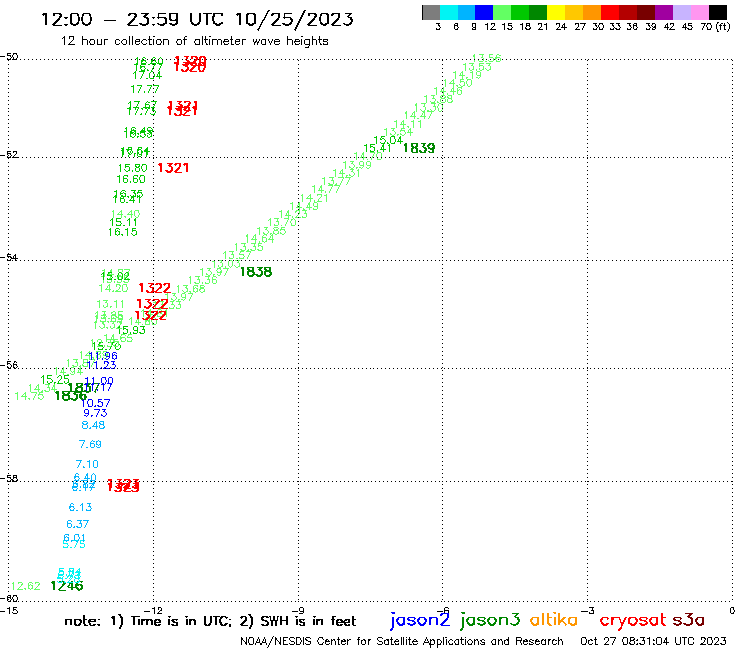The height and width of the screenshot is (650, 740).
Task: Select the light blue value '8.48'
Action: coord(93,425)
